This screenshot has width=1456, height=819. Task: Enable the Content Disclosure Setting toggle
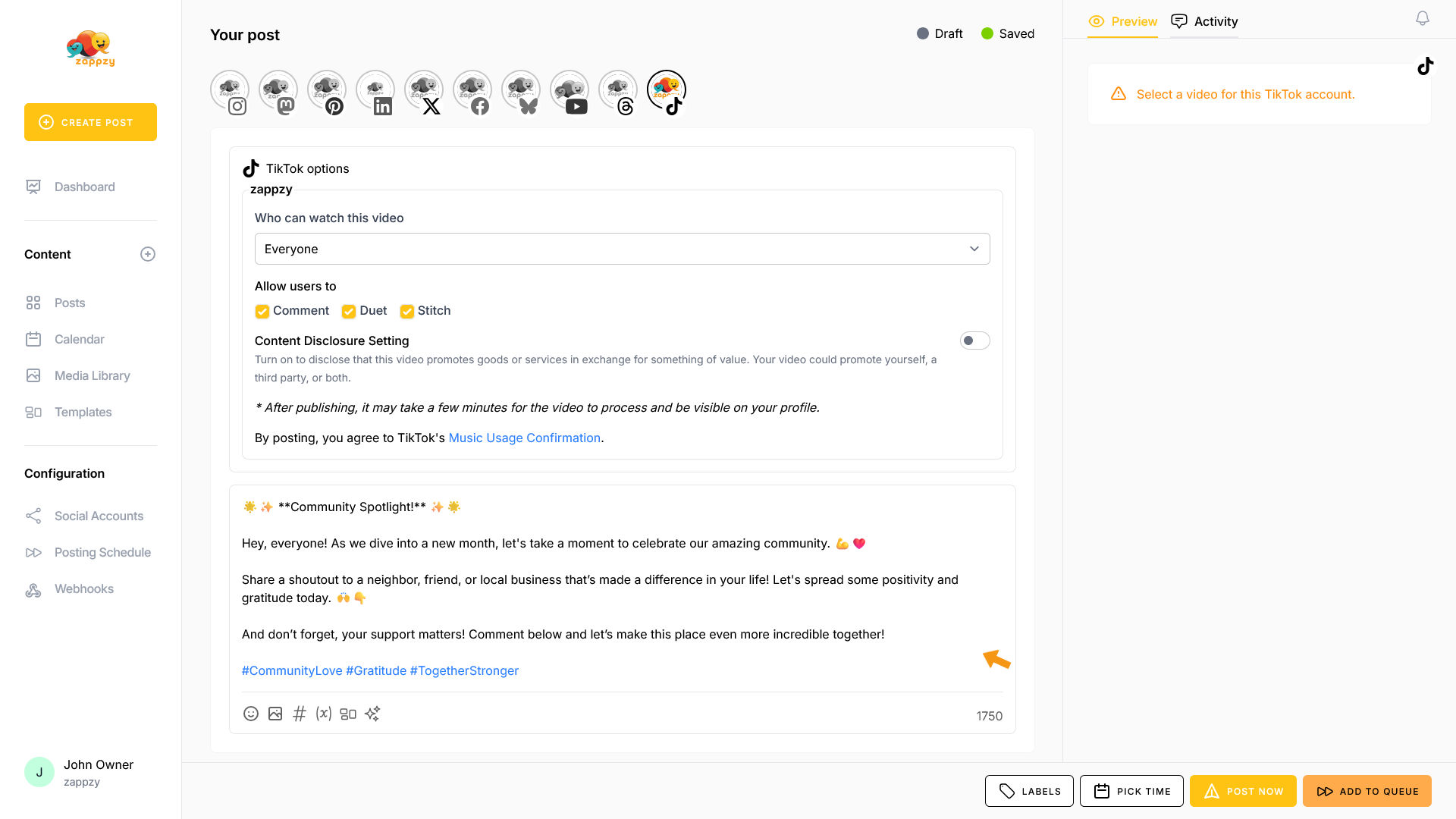point(974,340)
